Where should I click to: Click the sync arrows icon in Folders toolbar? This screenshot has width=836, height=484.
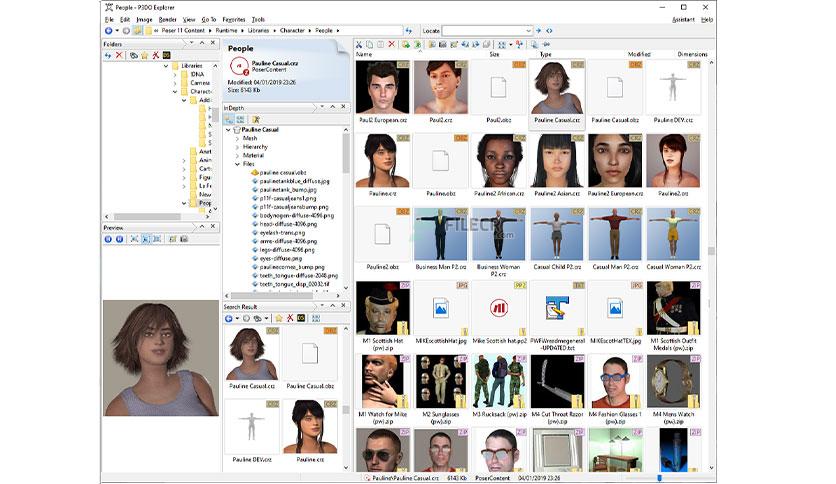108,55
